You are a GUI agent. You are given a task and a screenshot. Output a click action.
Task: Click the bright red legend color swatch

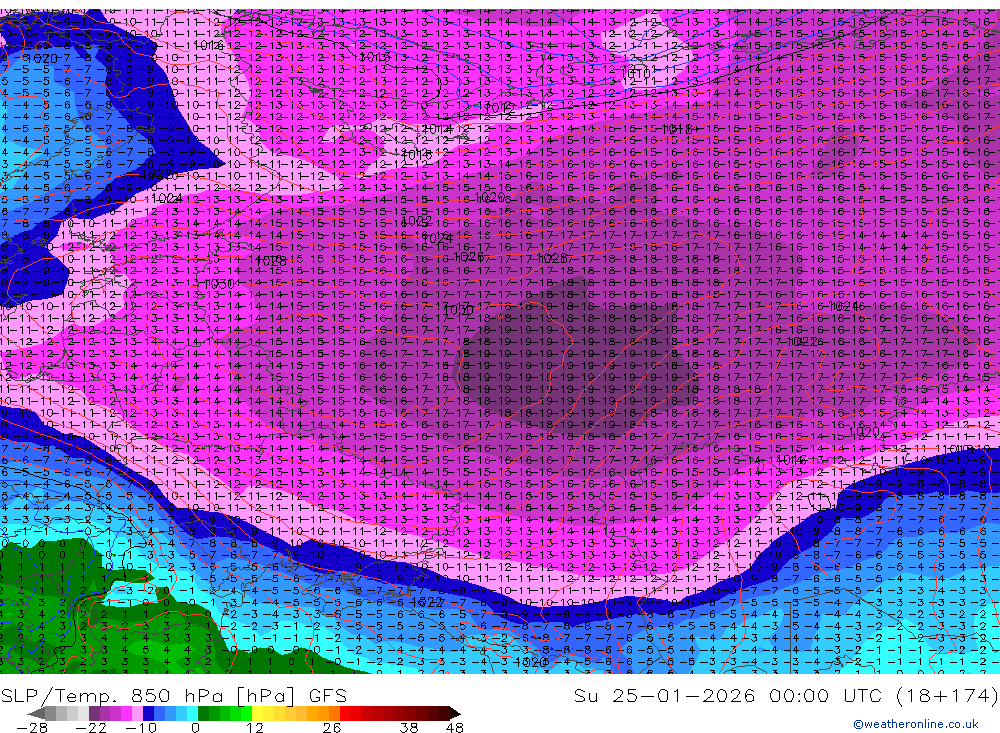click(x=345, y=713)
